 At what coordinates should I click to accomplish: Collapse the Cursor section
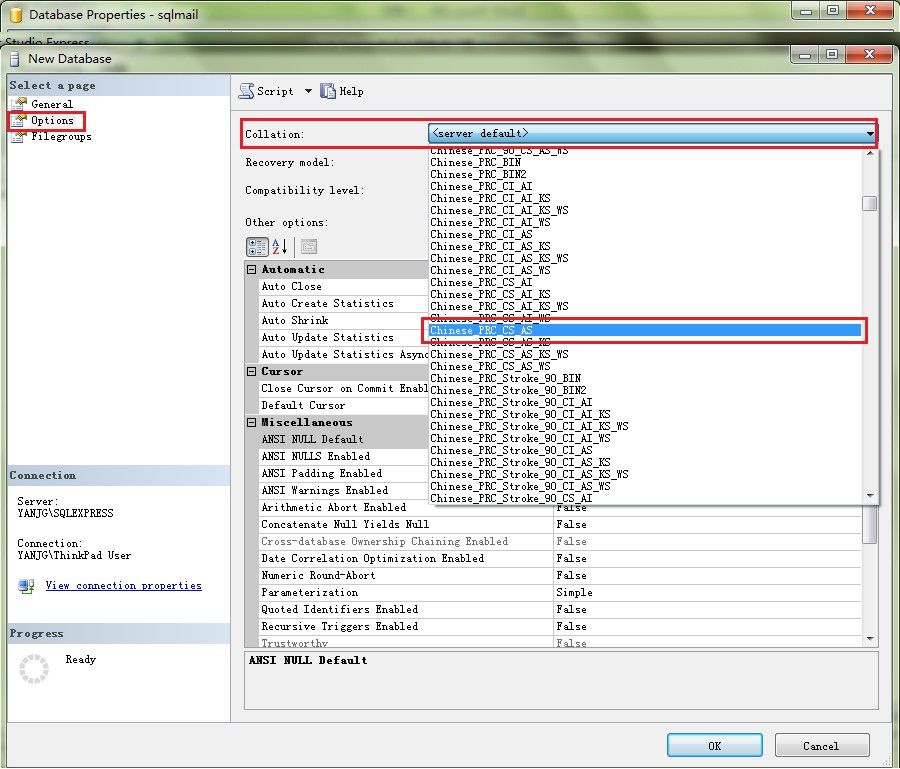tap(251, 371)
